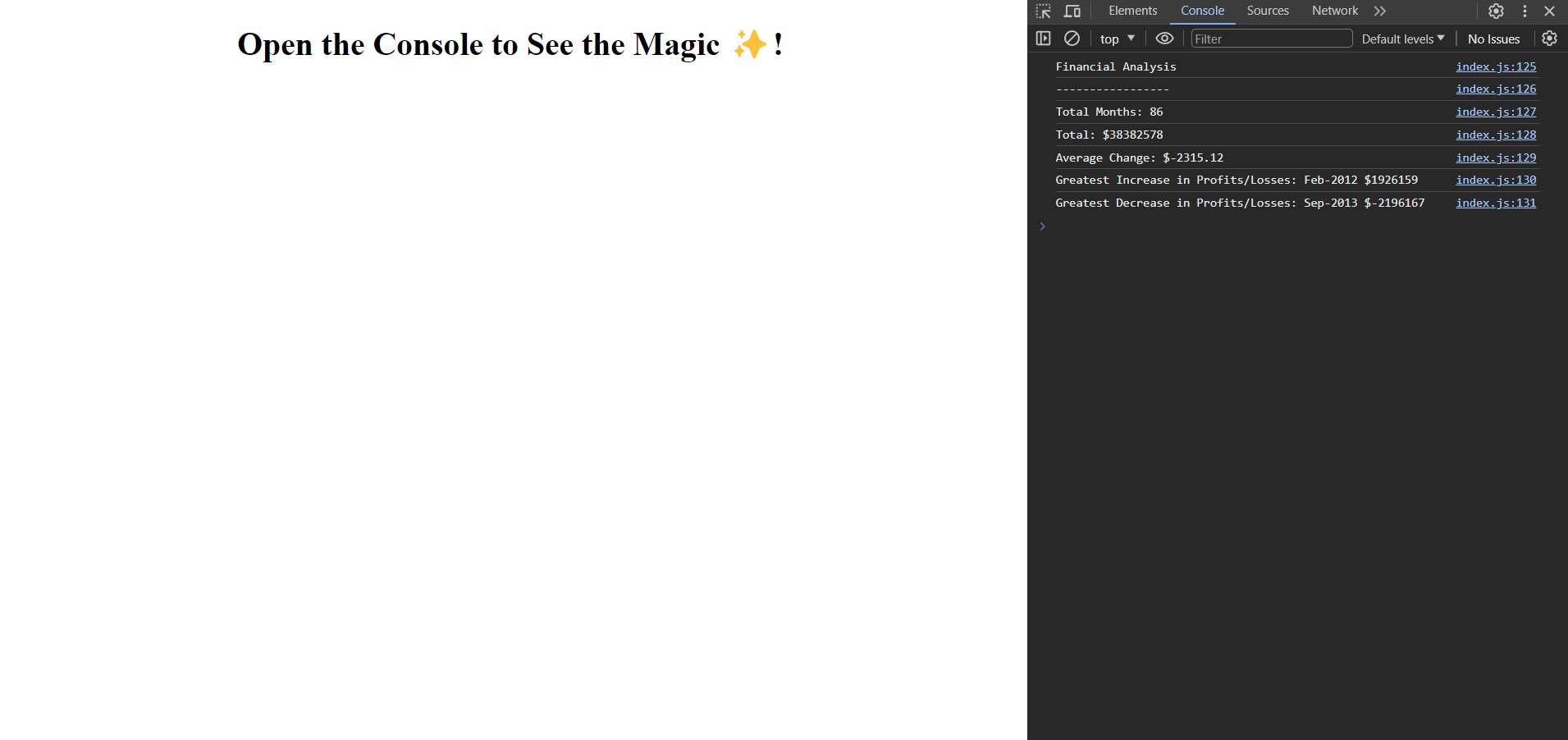This screenshot has width=1568, height=740.
Task: Open source link index.js:128
Action: [1496, 135]
